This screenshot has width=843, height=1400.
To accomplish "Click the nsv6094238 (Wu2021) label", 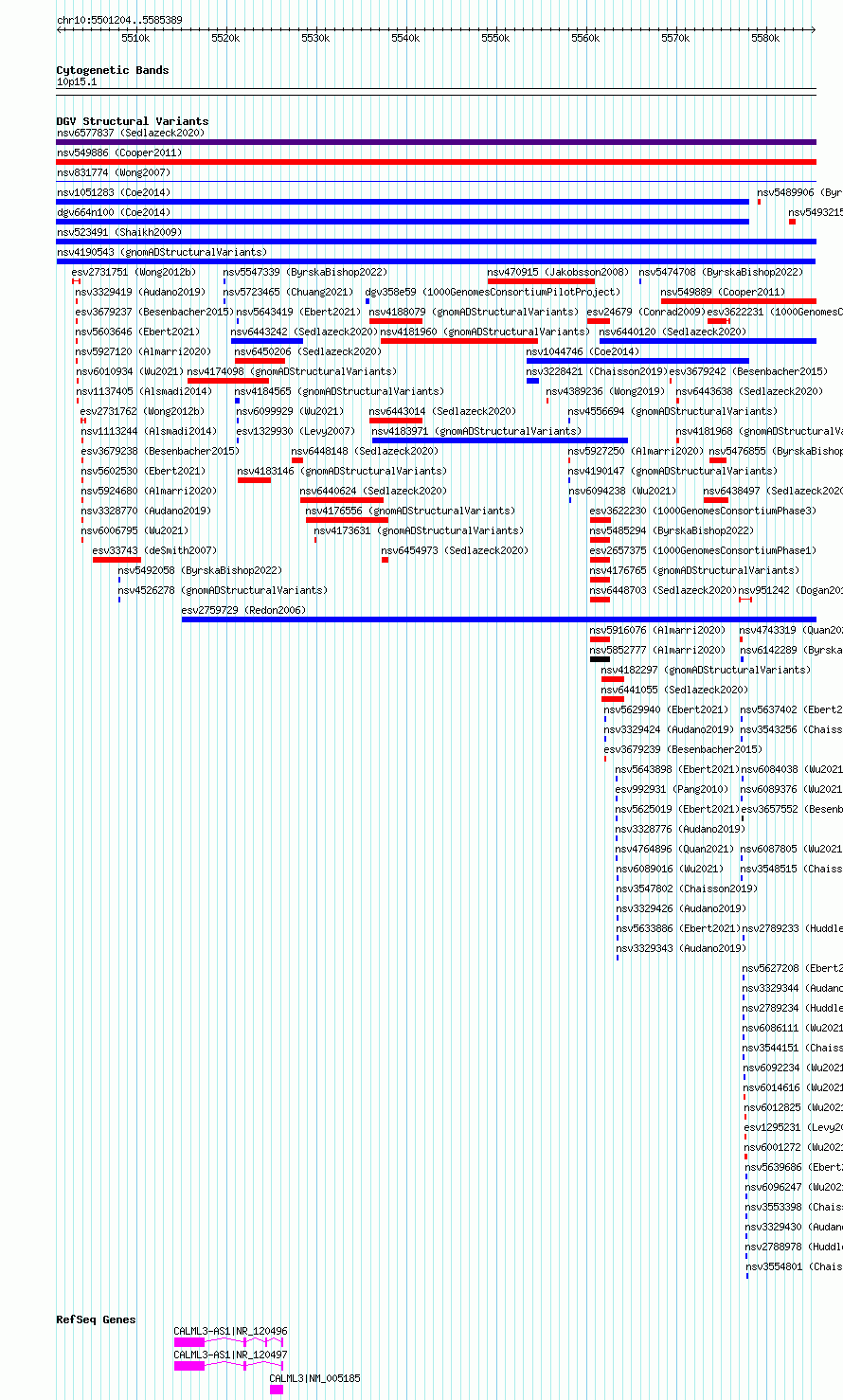I will (x=623, y=491).
